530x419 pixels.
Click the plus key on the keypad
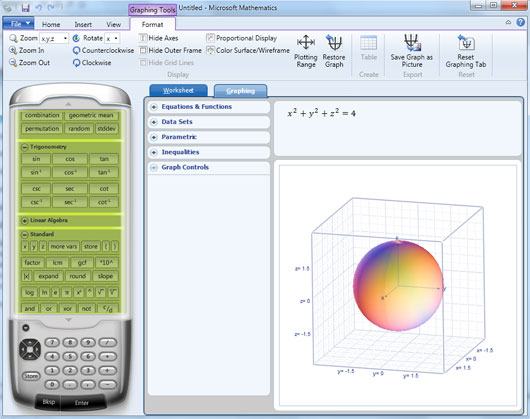point(107,370)
